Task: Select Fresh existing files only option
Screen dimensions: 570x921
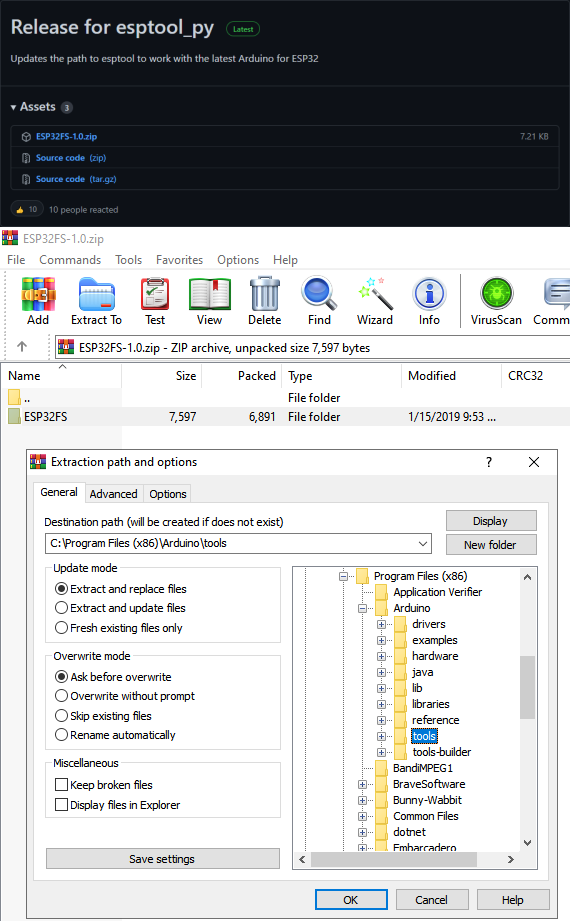Action: pos(61,628)
